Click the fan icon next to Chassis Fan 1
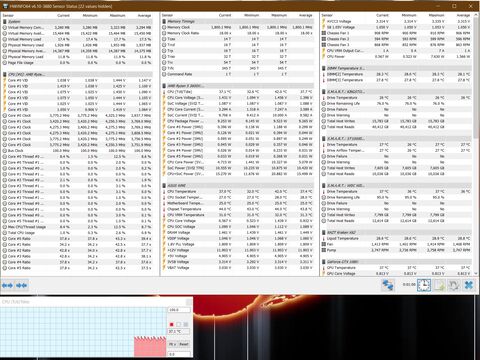The image size is (480, 360). pyautogui.click(x=324, y=33)
